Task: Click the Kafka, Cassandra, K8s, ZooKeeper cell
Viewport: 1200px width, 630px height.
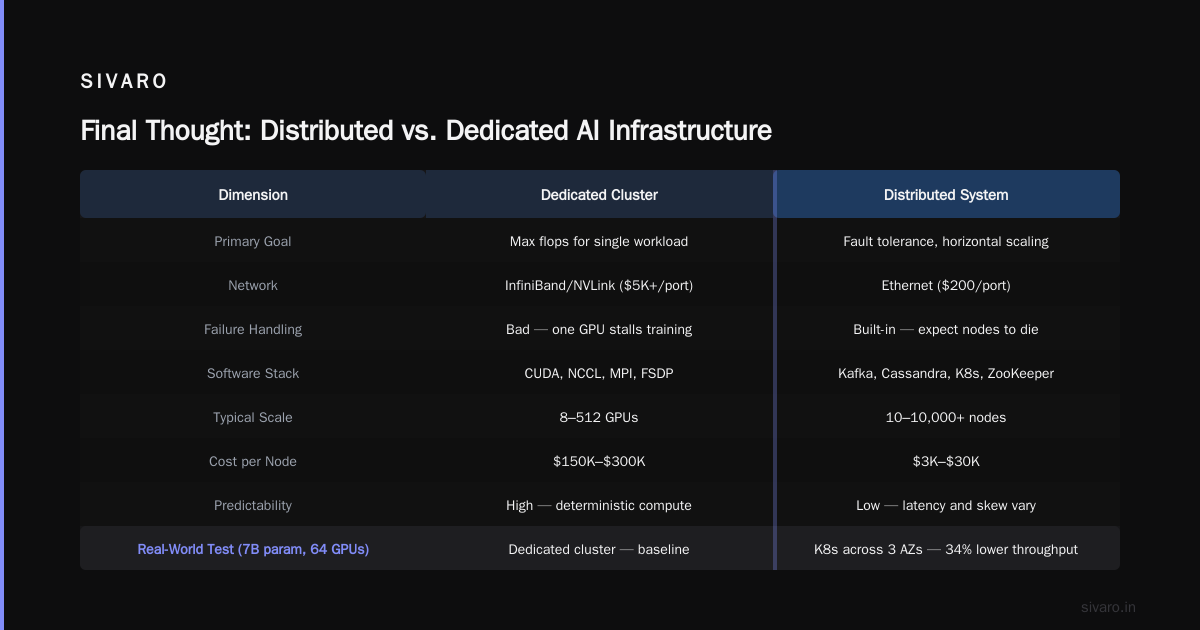Action: (x=946, y=373)
